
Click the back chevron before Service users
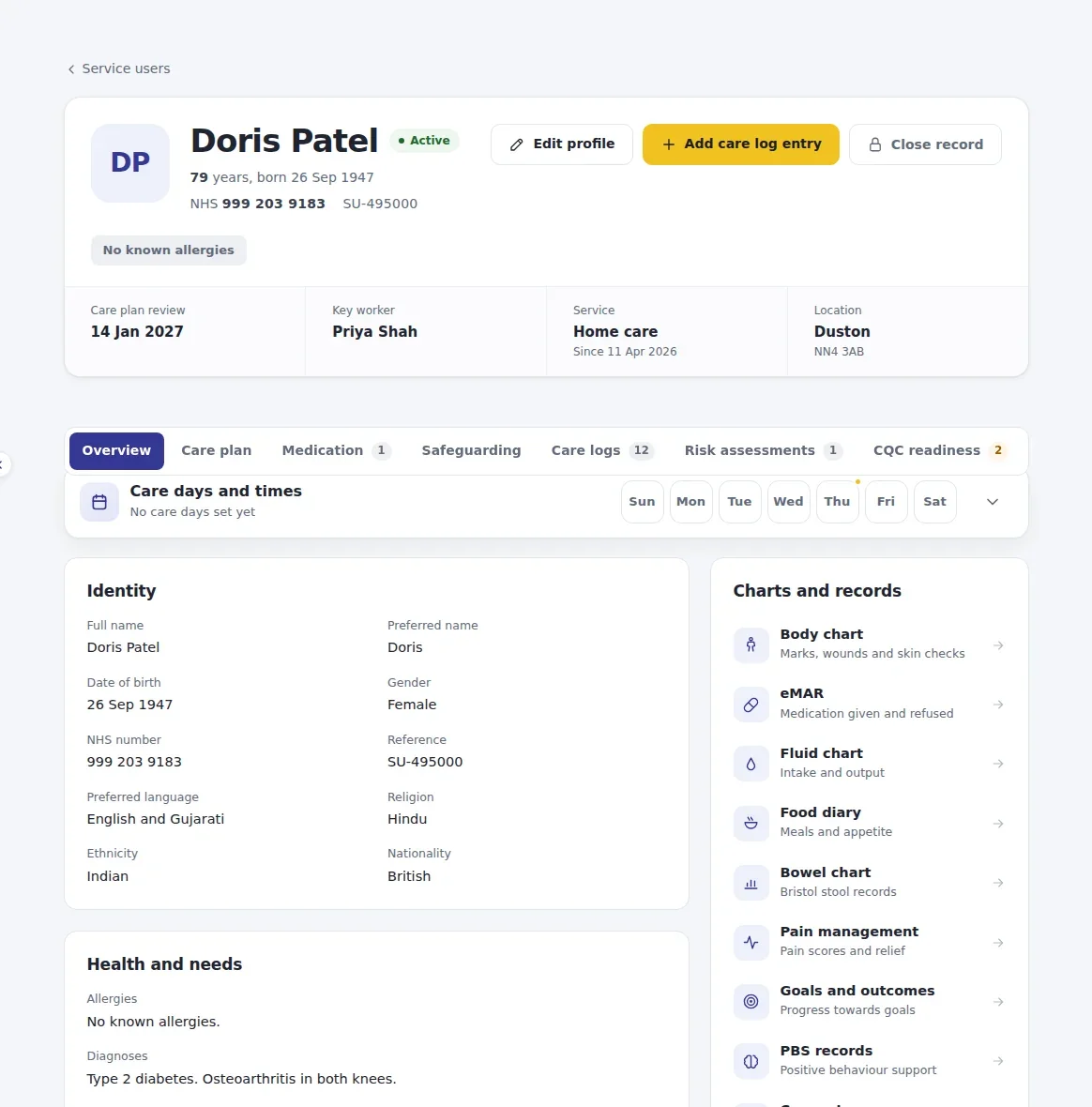pyautogui.click(x=71, y=69)
